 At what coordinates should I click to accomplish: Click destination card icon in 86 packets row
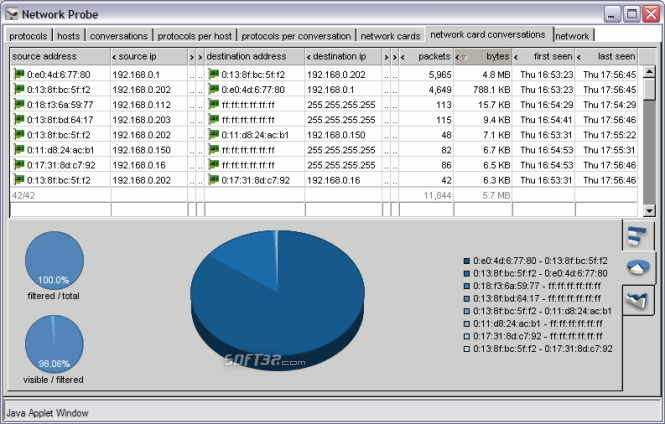coord(213,165)
